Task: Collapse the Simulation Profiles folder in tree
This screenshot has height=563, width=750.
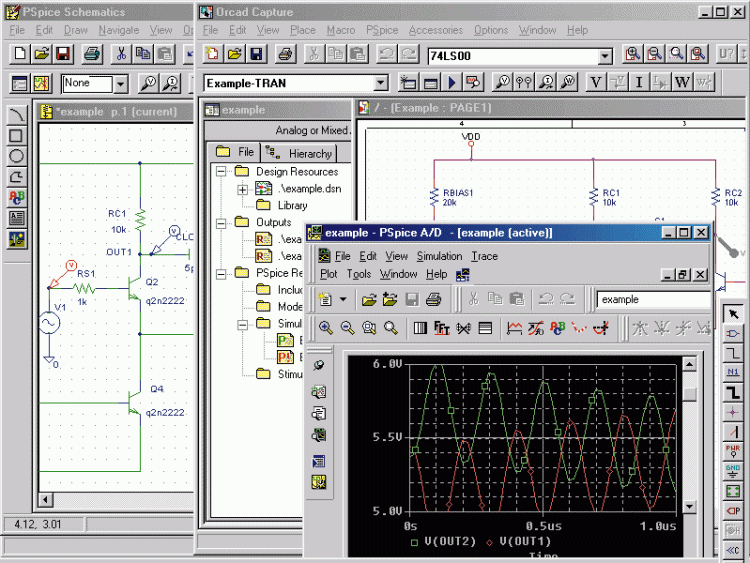Action: [x=243, y=324]
